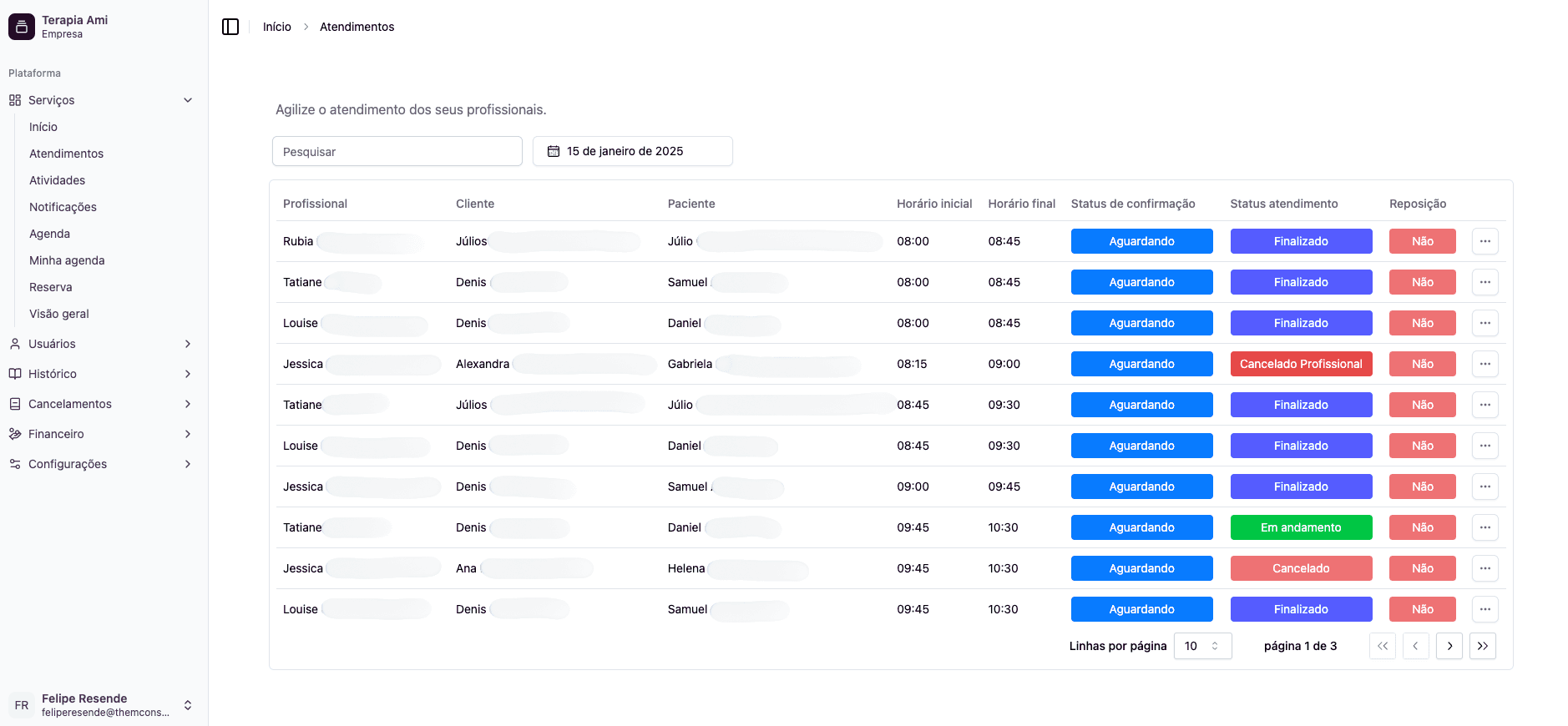This screenshot has height=726, width=1568.
Task: Go to Minha agenda in sidebar
Action: pyautogui.click(x=67, y=260)
